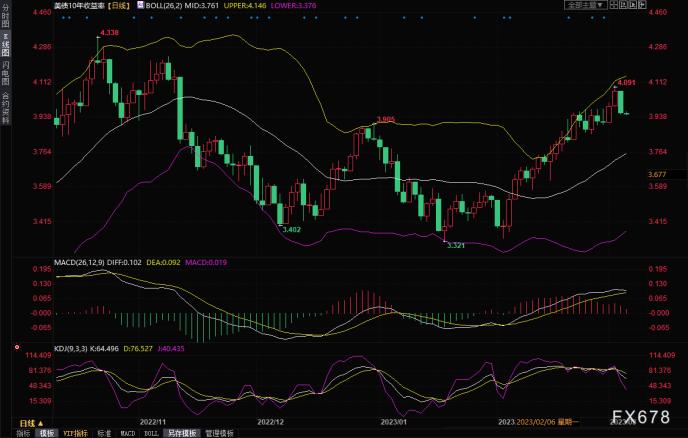Open the 全部主题 dropdown at the top right
Image resolution: width=688 pixels, height=438 pixels.
pyautogui.click(x=586, y=5)
